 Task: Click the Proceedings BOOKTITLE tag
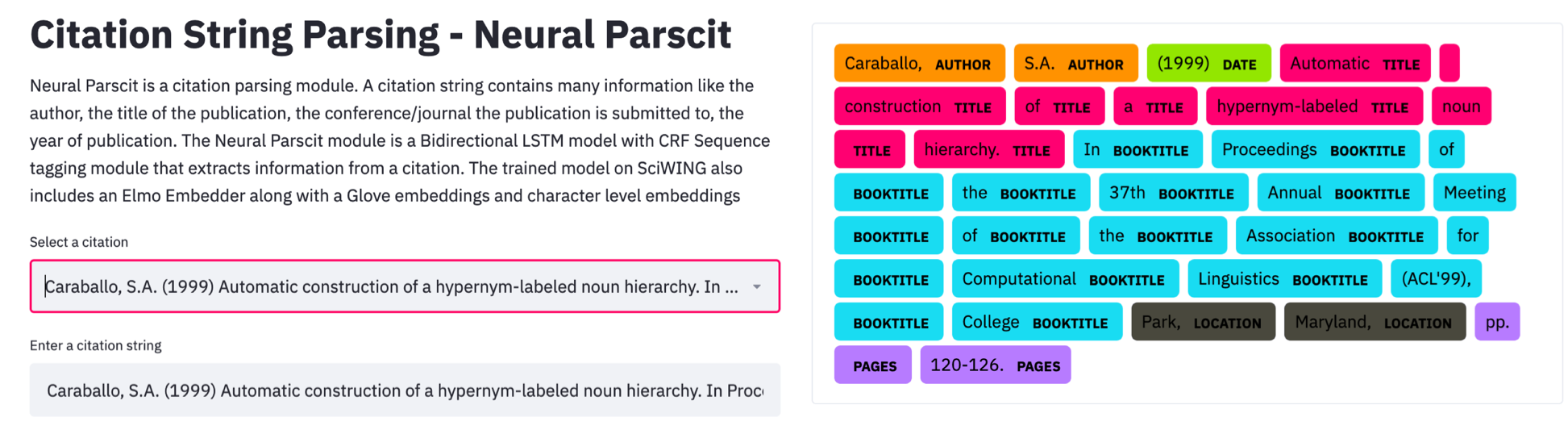[x=1315, y=150]
